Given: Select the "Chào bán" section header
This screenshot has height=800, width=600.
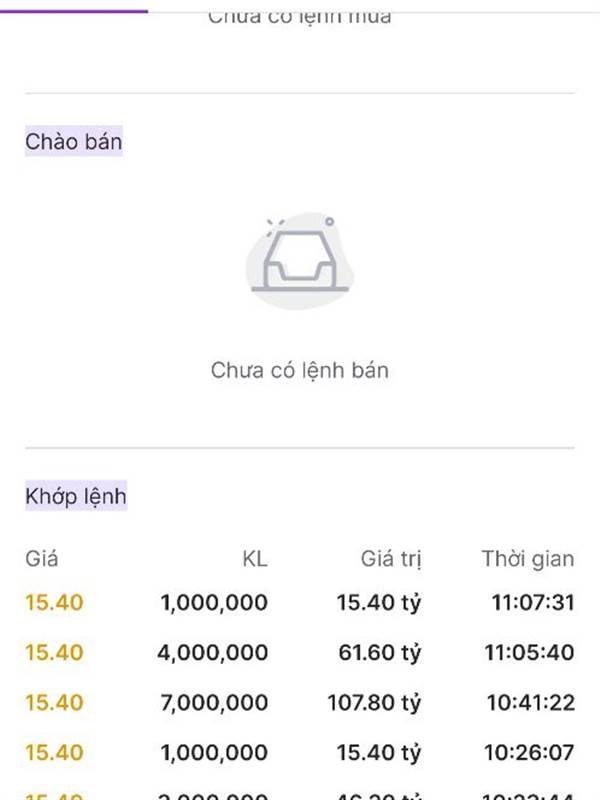Looking at the screenshot, I should 74,142.
